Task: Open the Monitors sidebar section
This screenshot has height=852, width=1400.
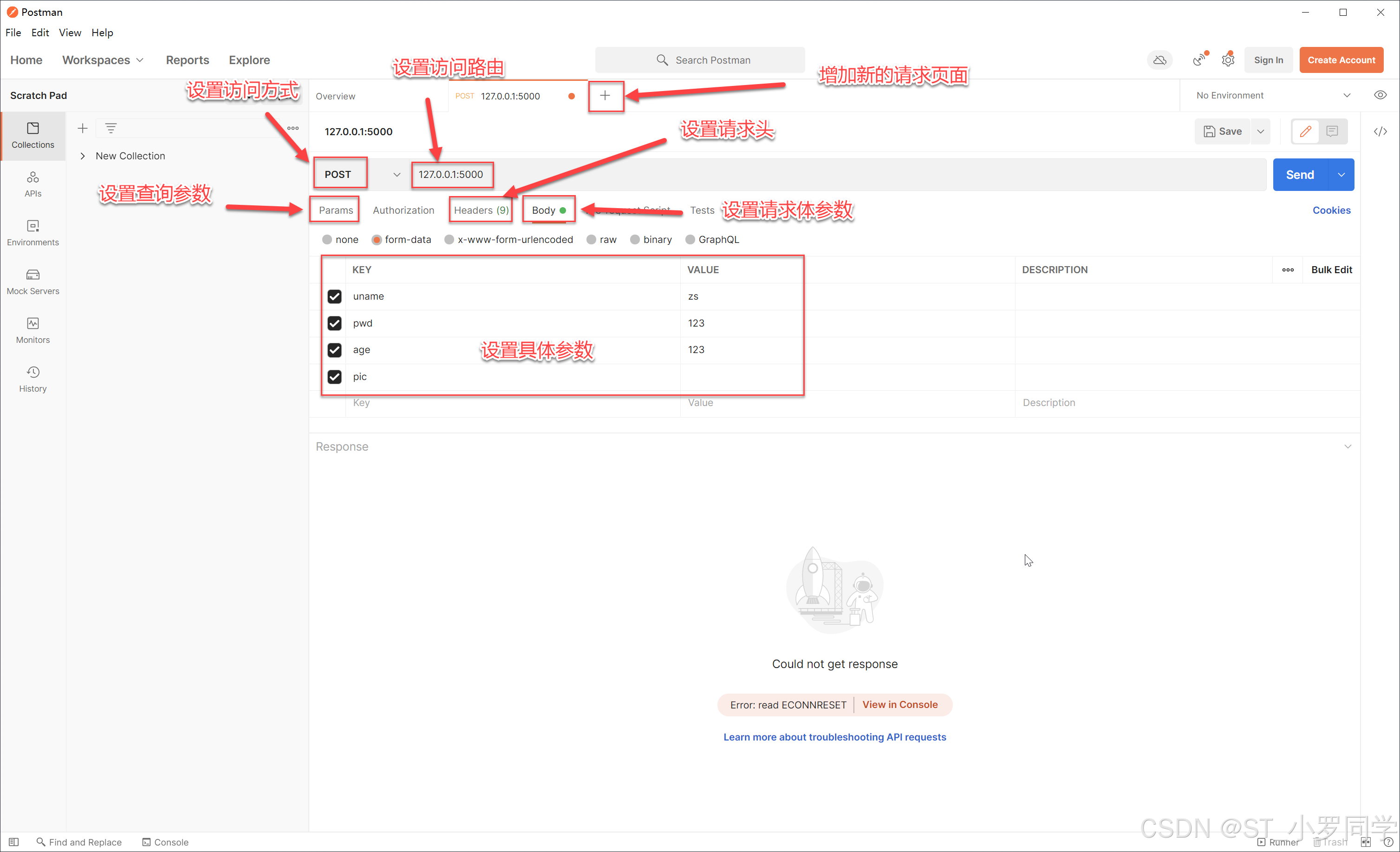Action: click(x=33, y=330)
